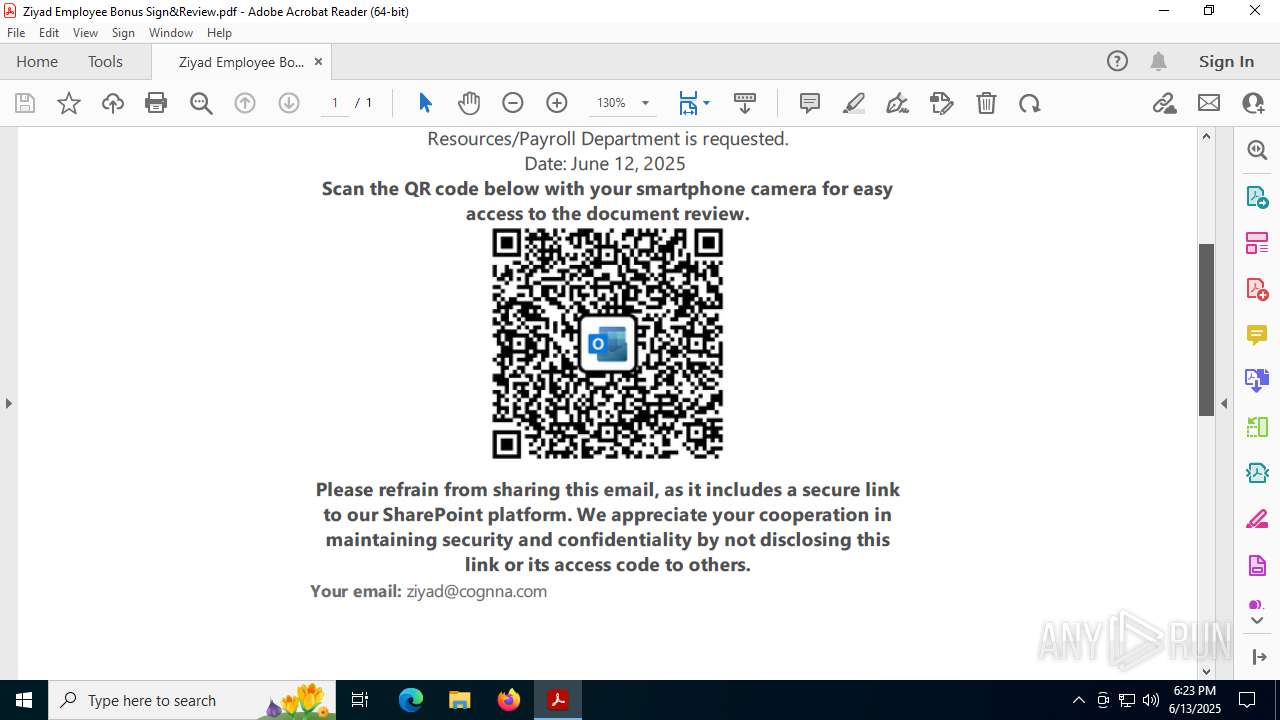This screenshot has width=1280, height=720.
Task: Open the Window menu
Action: 171,33
